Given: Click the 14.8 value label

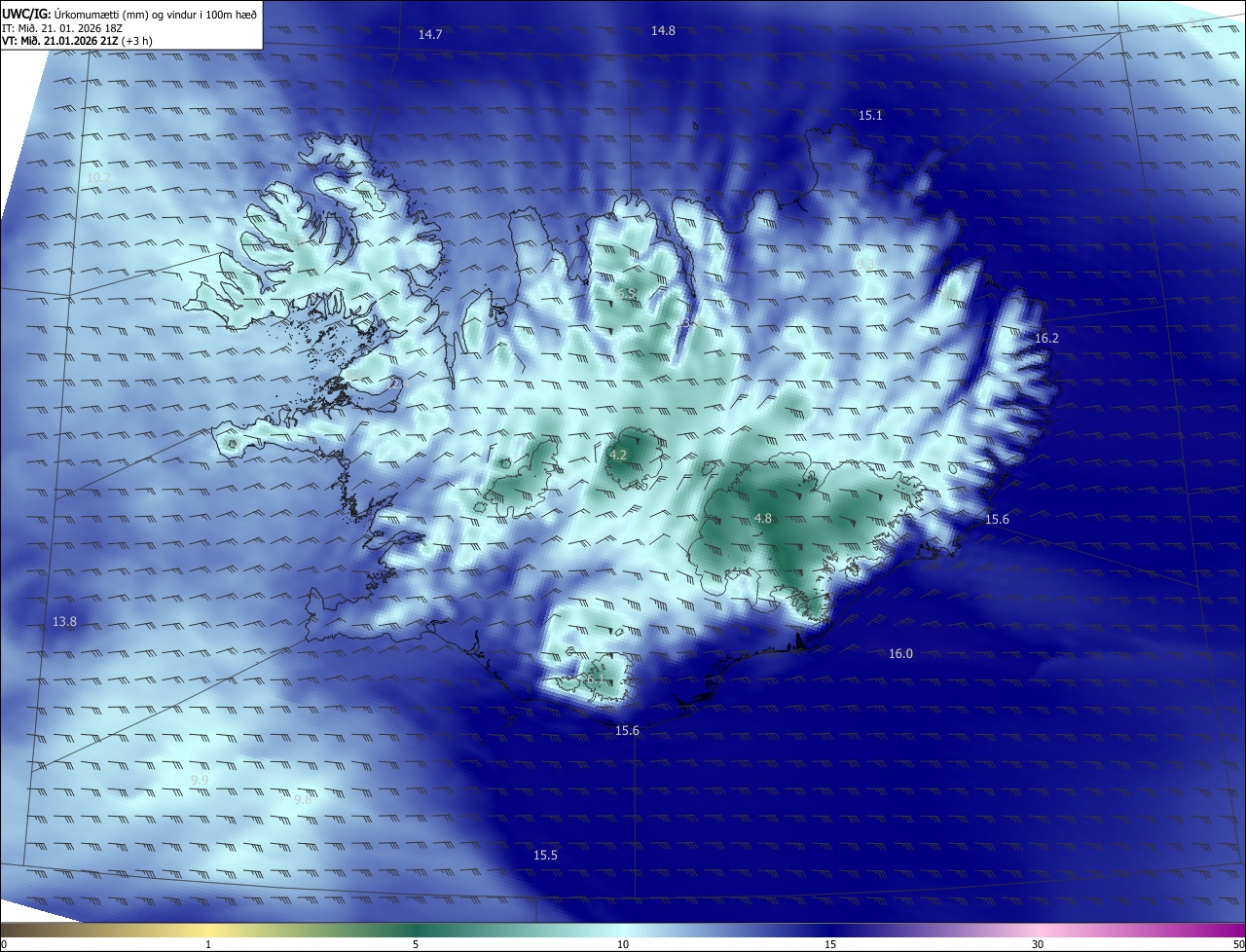Looking at the screenshot, I should pyautogui.click(x=663, y=30).
